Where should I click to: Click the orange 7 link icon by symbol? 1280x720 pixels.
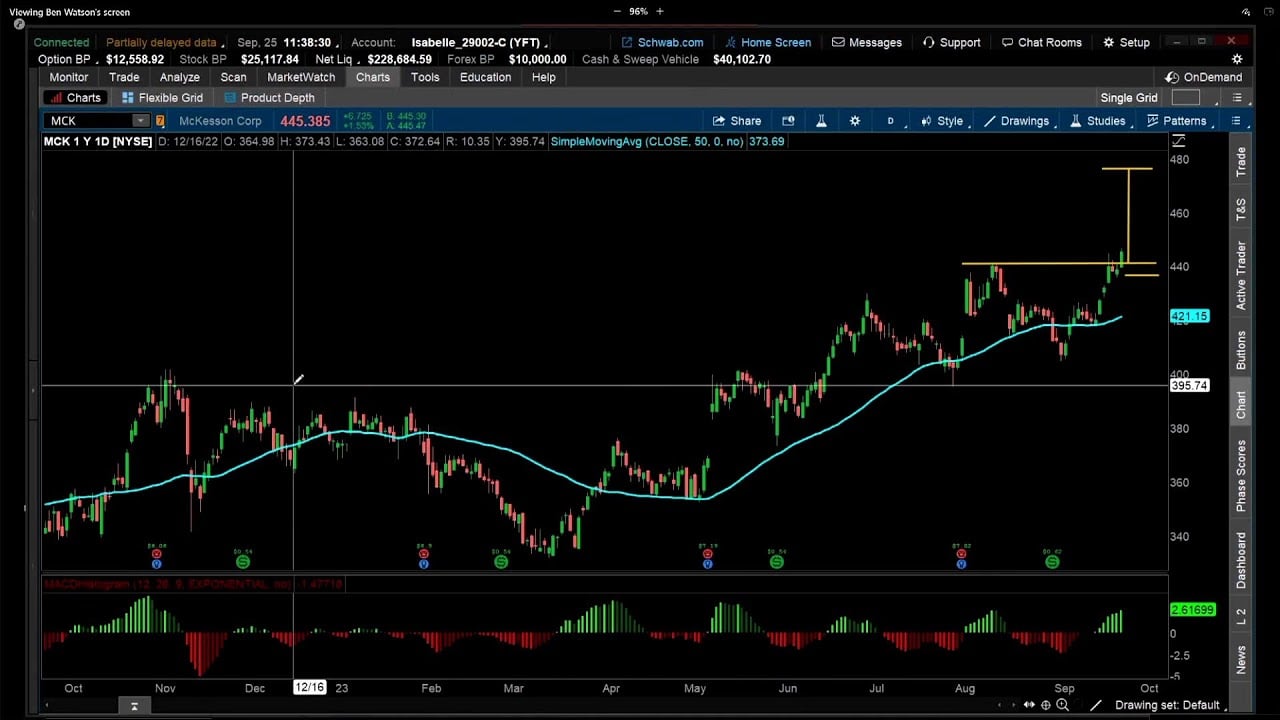[x=160, y=121]
